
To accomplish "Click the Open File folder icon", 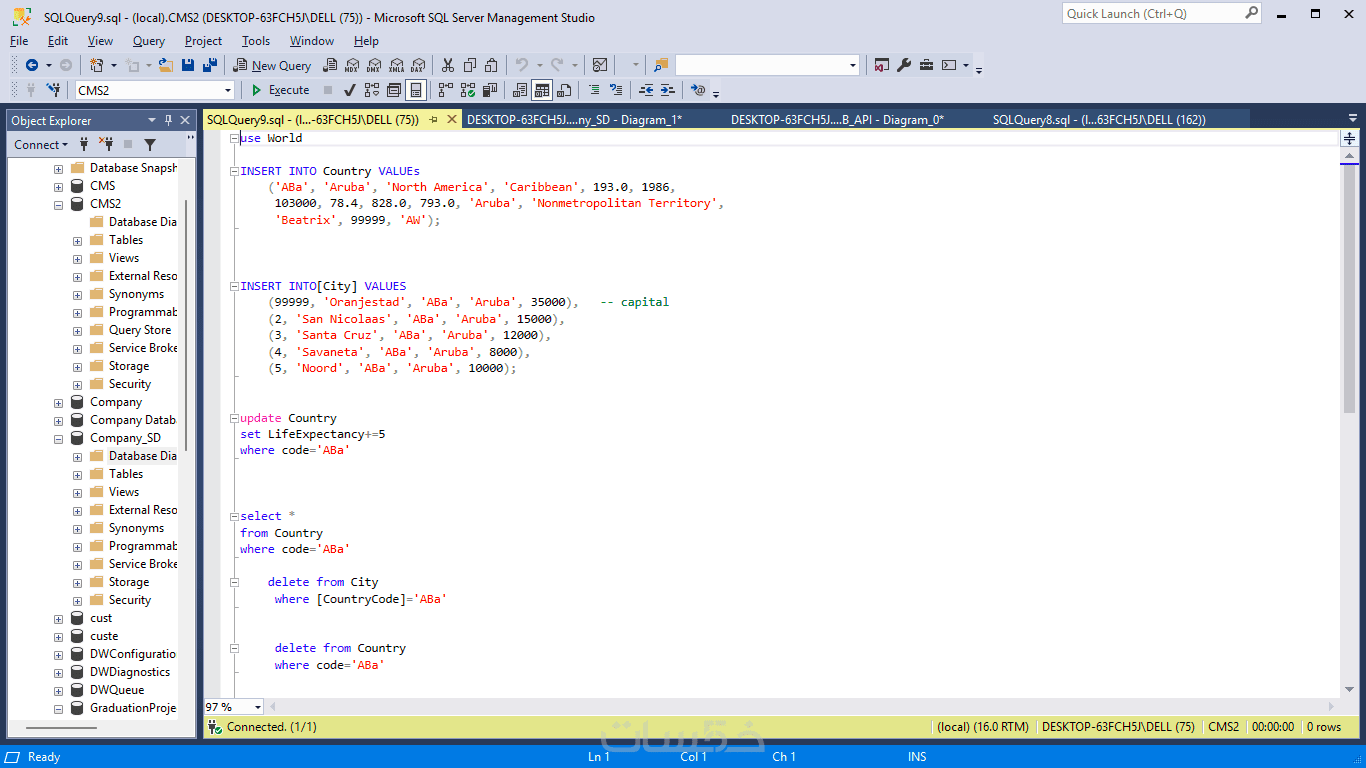I will tap(165, 65).
